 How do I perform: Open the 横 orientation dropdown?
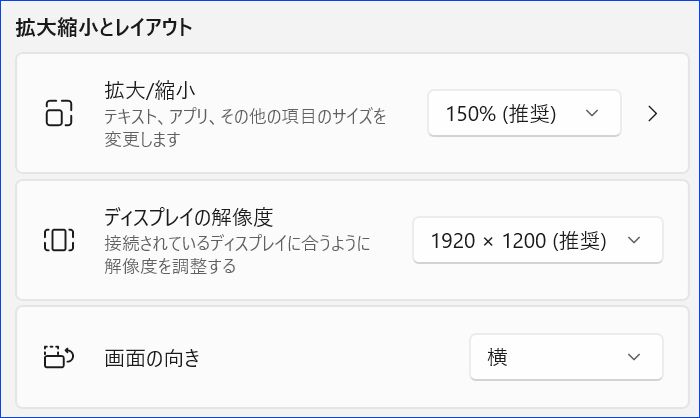566,357
